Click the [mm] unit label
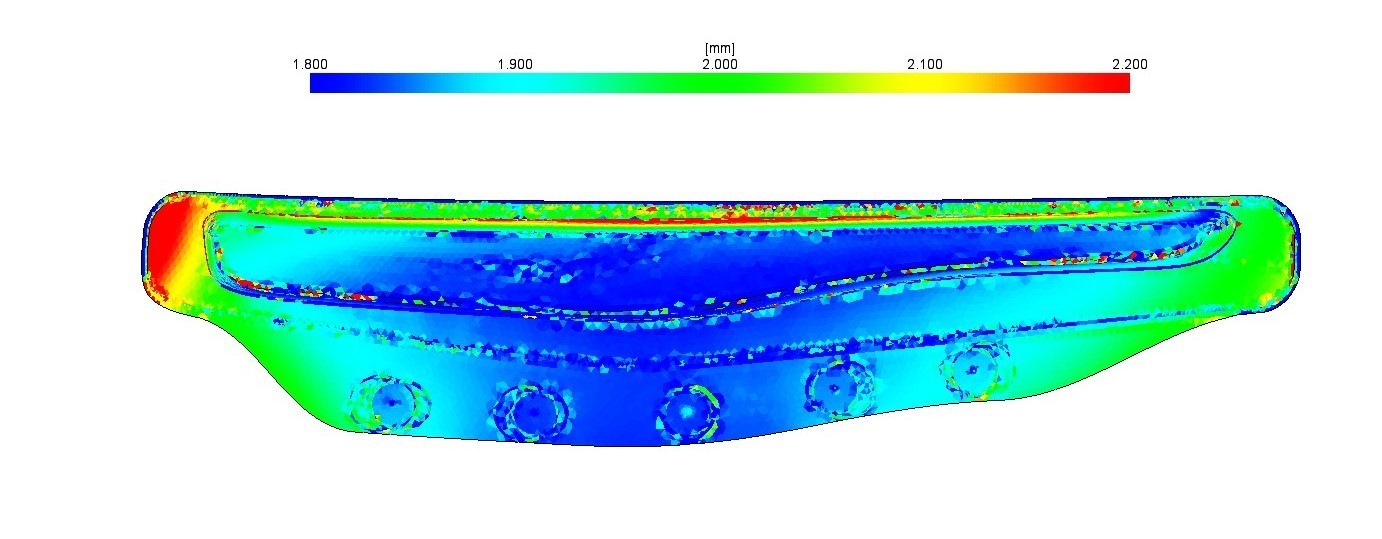 pyautogui.click(x=720, y=49)
